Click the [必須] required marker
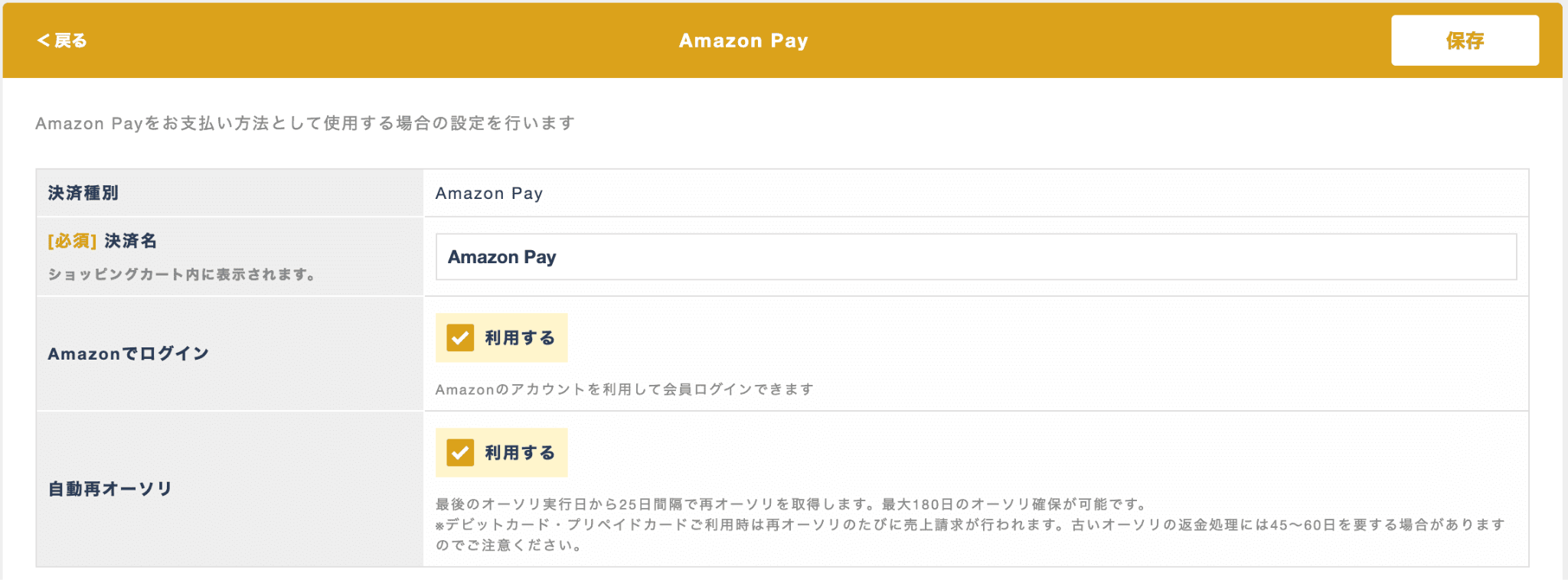 [x=72, y=241]
